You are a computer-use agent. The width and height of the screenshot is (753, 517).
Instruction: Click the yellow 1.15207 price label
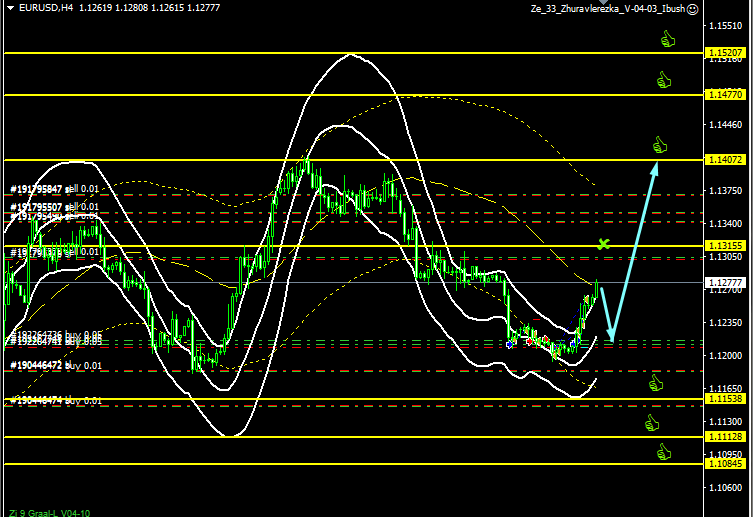pos(725,52)
